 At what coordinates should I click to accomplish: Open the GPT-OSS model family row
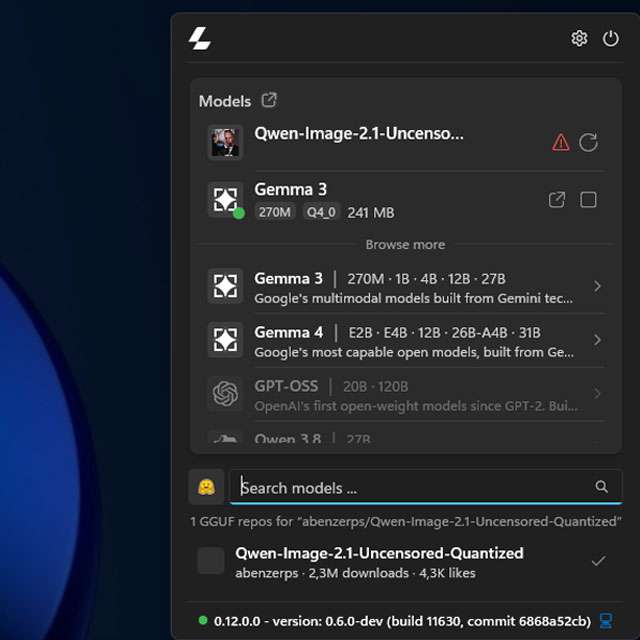pos(405,394)
